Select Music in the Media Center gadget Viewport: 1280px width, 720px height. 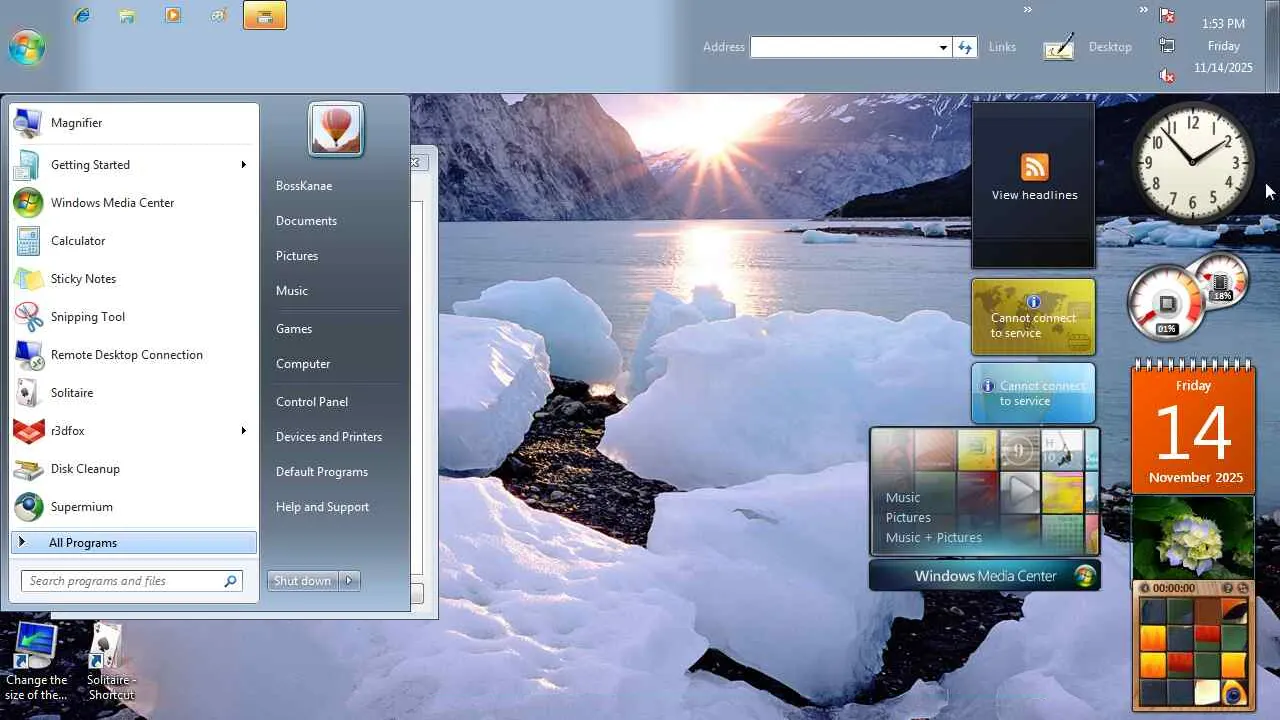(x=902, y=497)
